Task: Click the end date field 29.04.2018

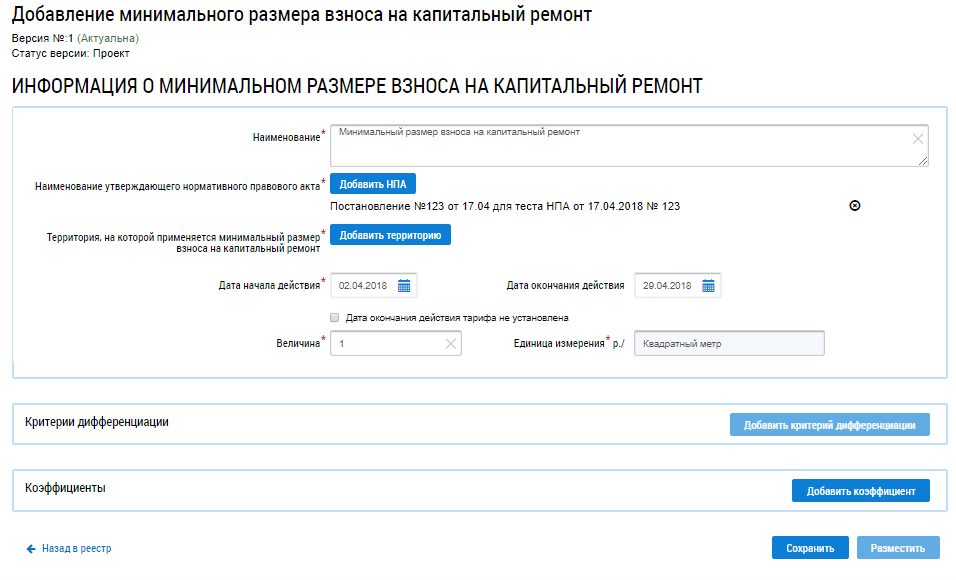Action: point(677,285)
